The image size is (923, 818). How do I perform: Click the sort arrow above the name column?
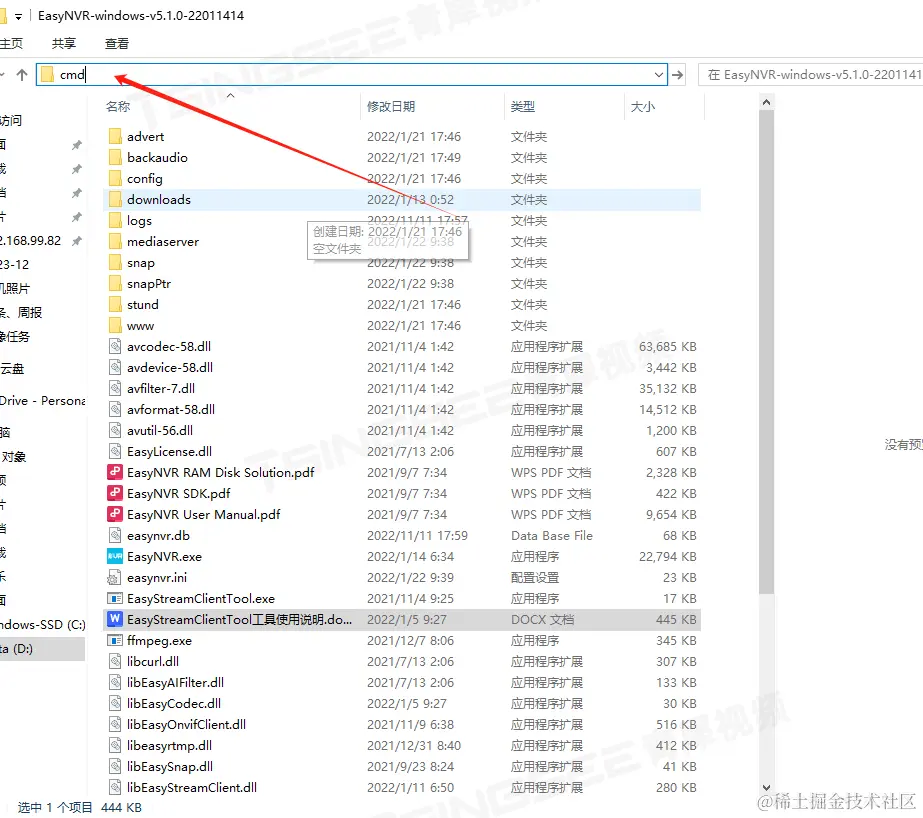[231, 95]
